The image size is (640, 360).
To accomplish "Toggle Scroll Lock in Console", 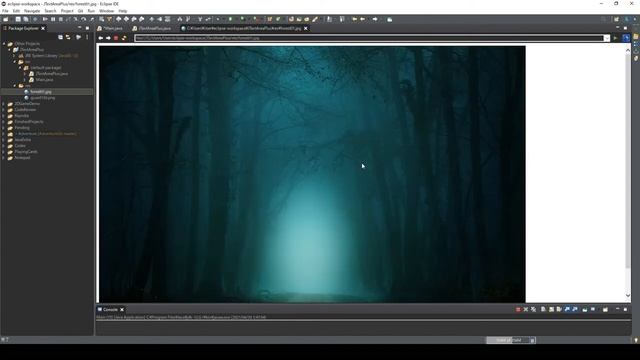I will pos(551,309).
